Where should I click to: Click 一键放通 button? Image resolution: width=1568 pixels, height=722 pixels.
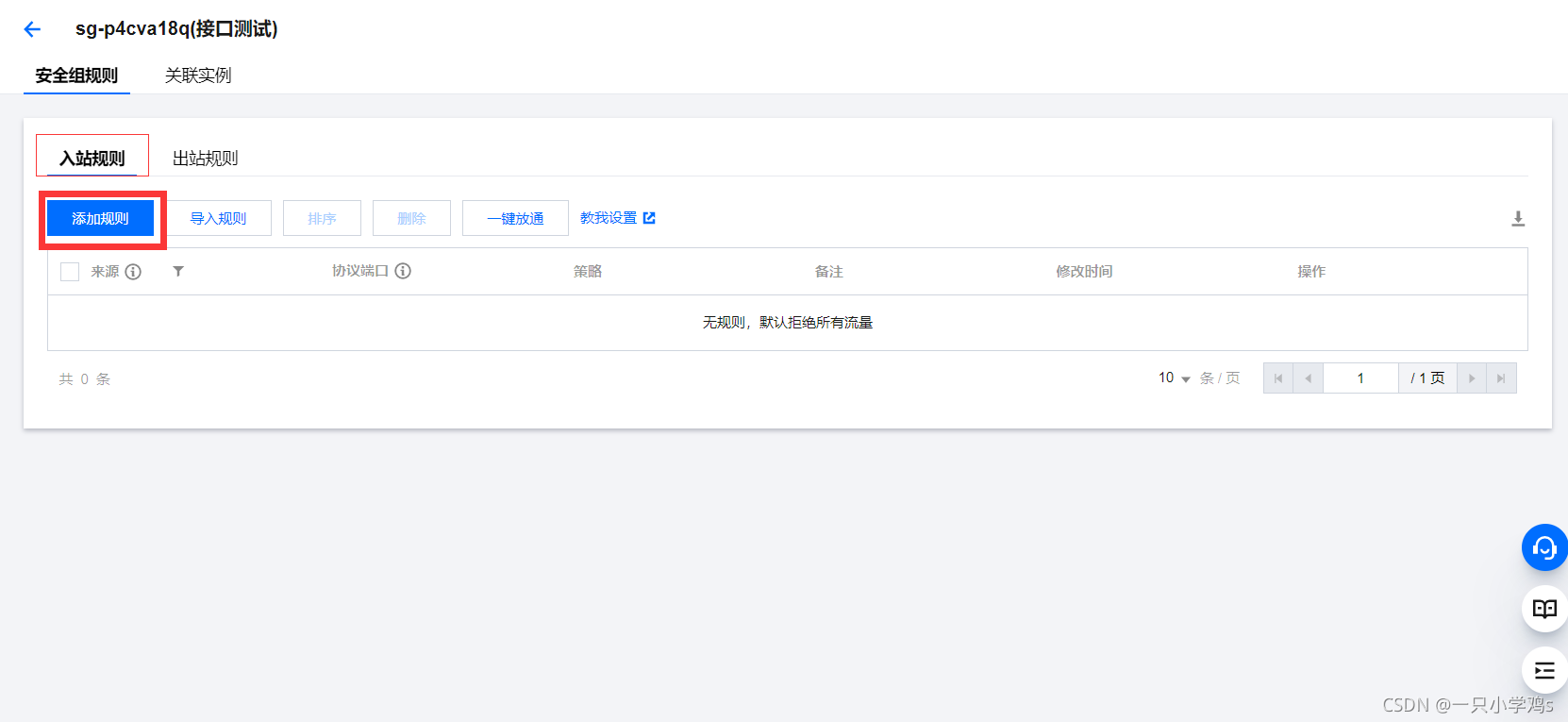point(515,218)
